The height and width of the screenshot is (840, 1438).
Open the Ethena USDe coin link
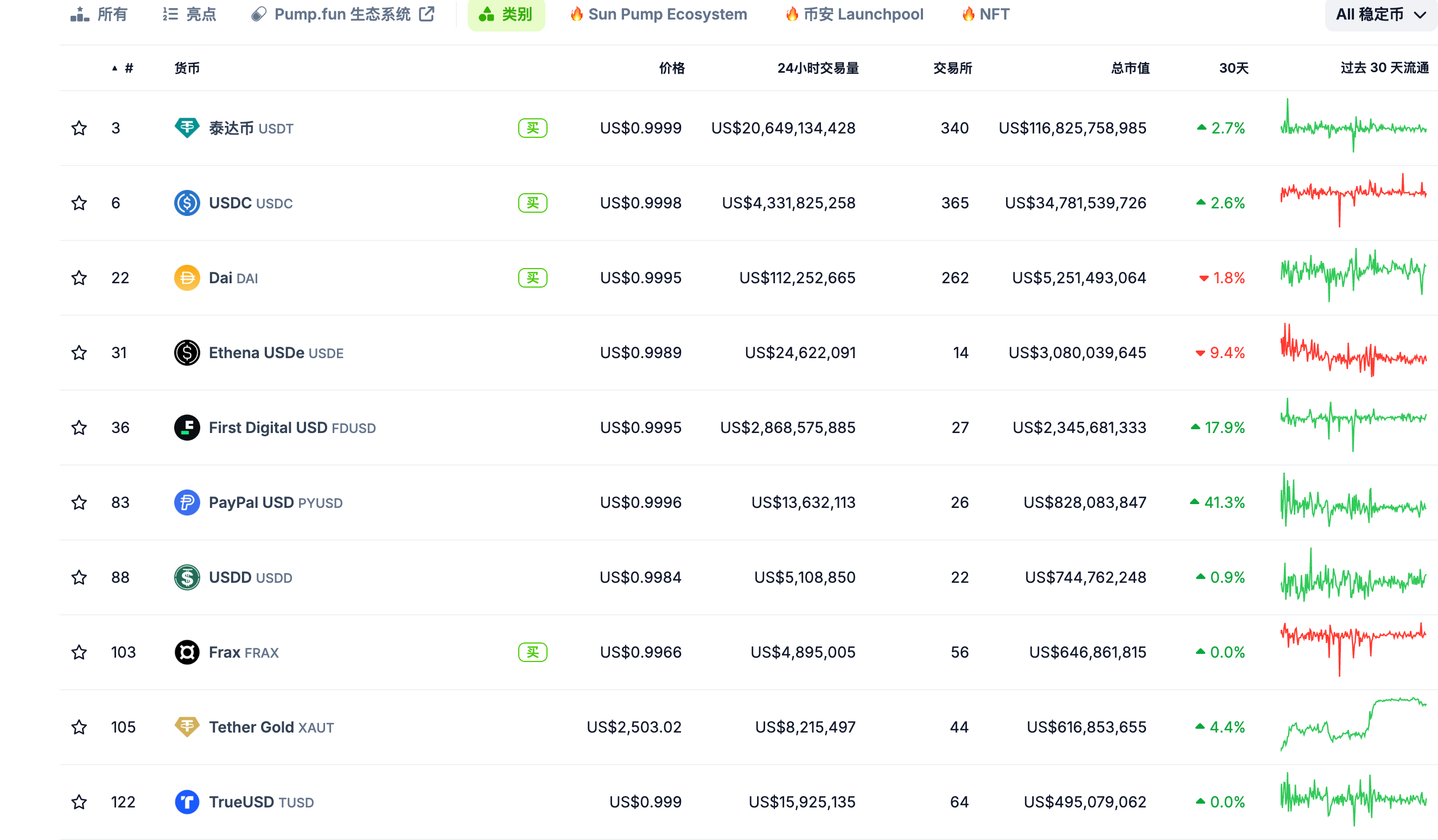point(276,353)
